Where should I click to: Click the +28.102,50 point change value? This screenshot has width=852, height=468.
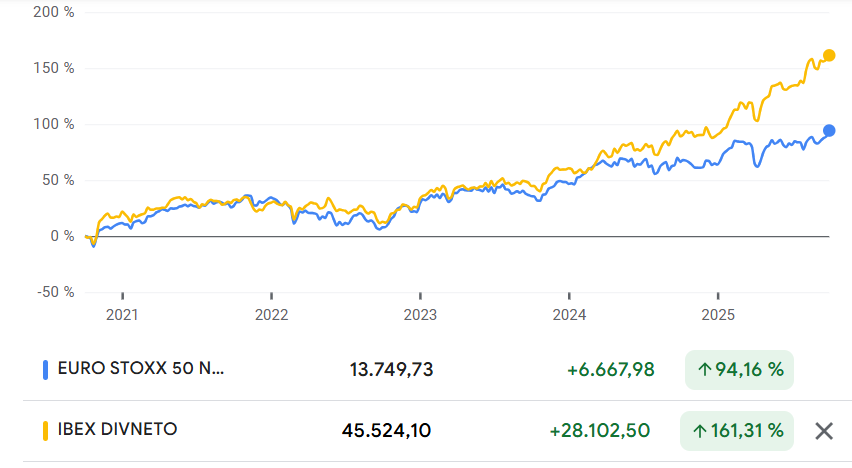(599, 431)
